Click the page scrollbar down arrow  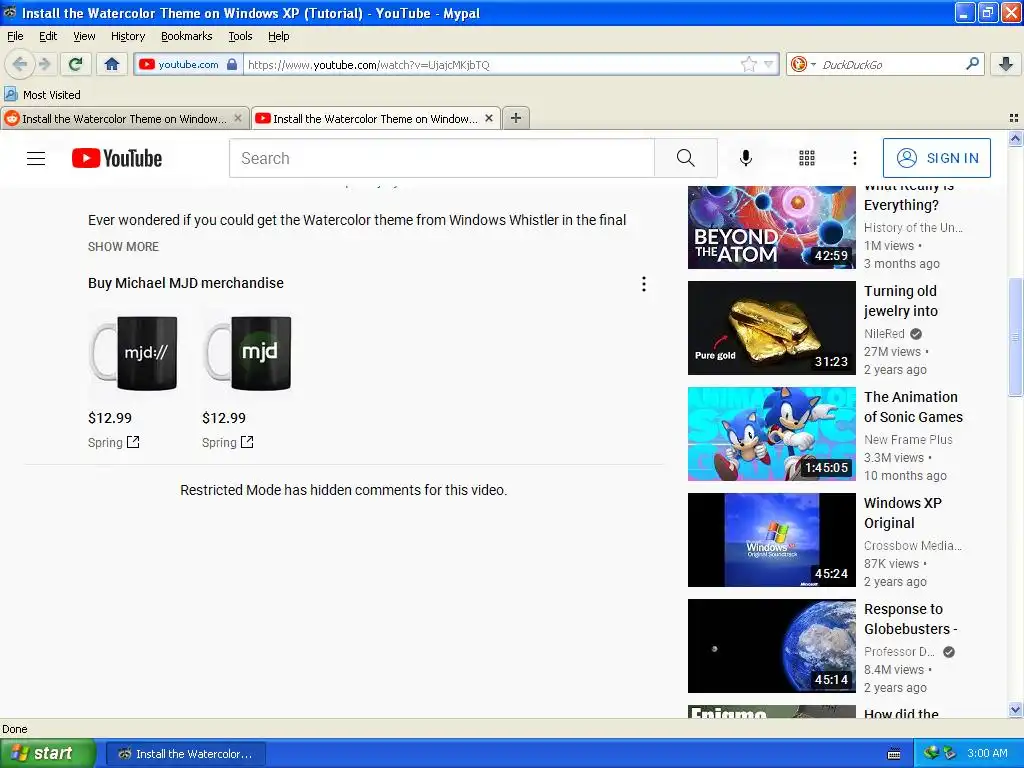point(1015,709)
